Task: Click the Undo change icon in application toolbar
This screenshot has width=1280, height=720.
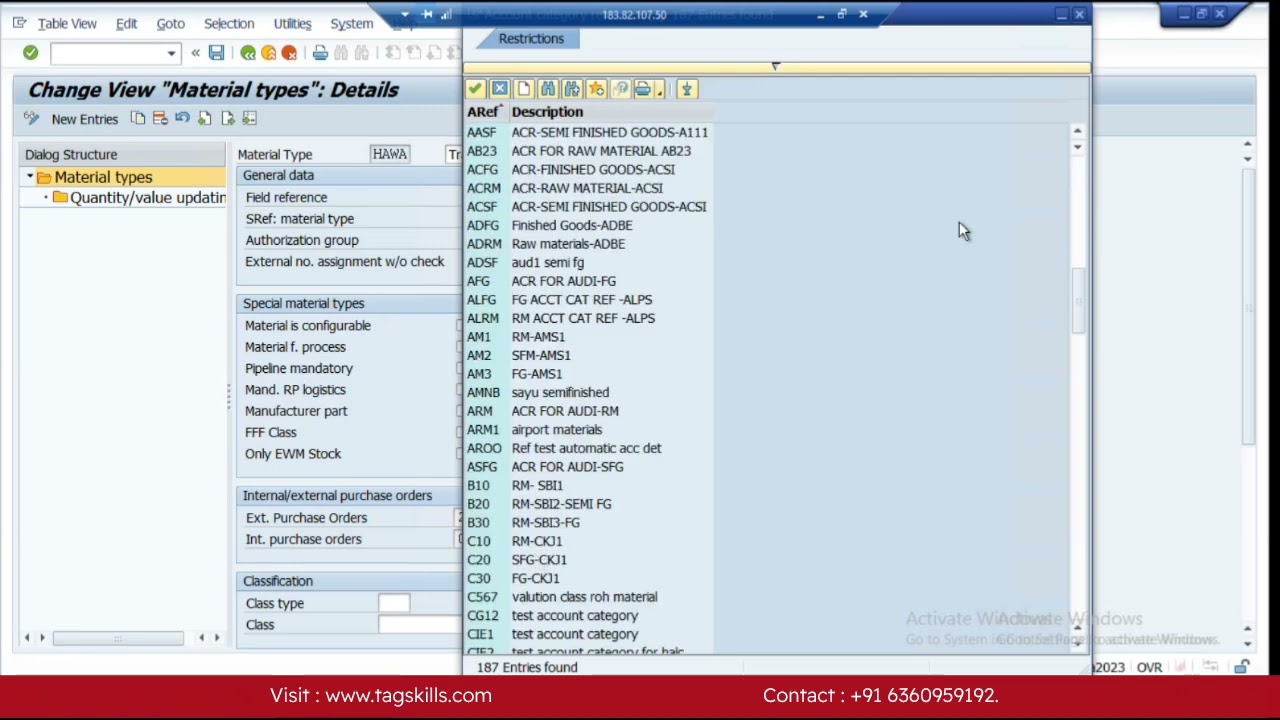Action: click(182, 119)
